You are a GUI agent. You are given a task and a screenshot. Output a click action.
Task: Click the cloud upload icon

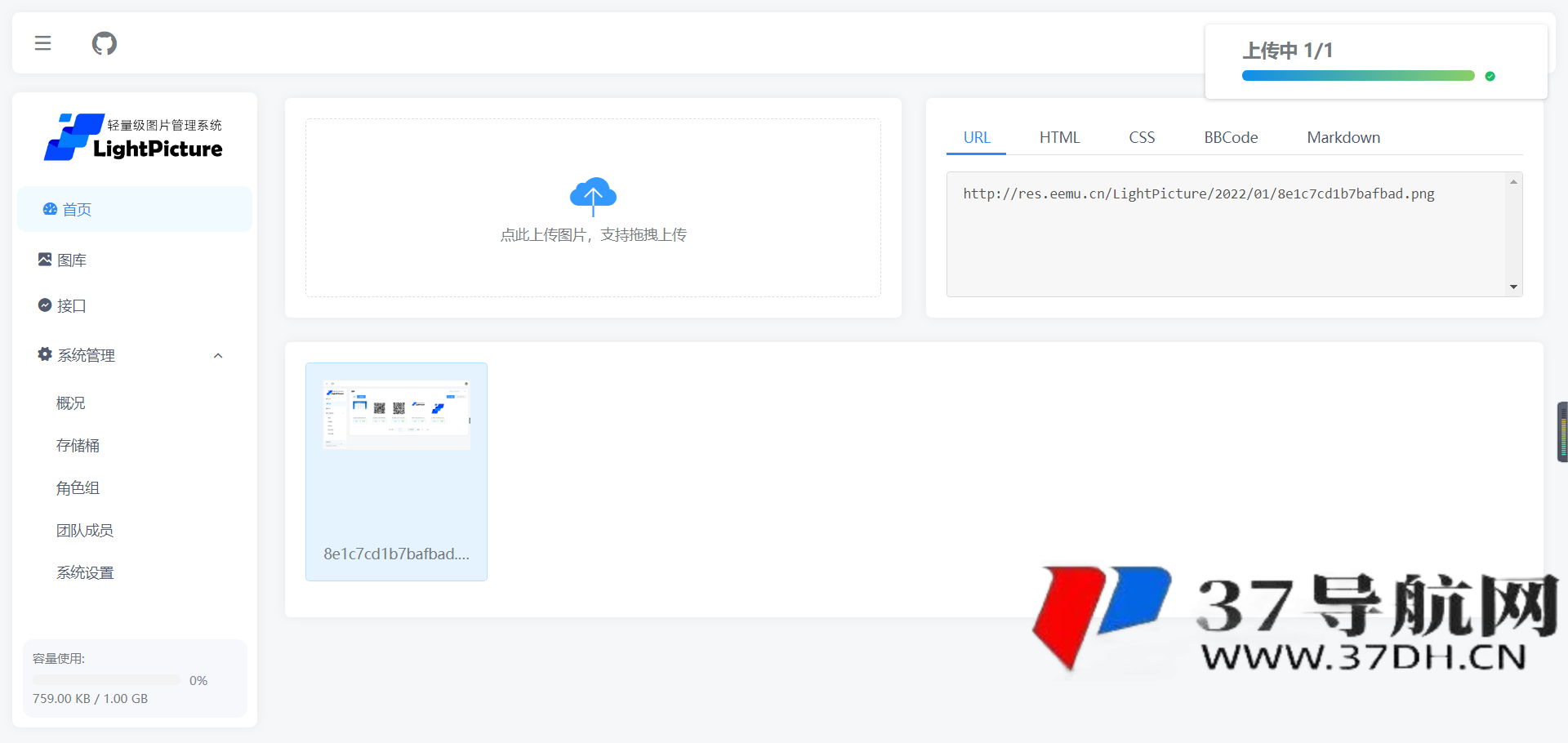(x=593, y=195)
